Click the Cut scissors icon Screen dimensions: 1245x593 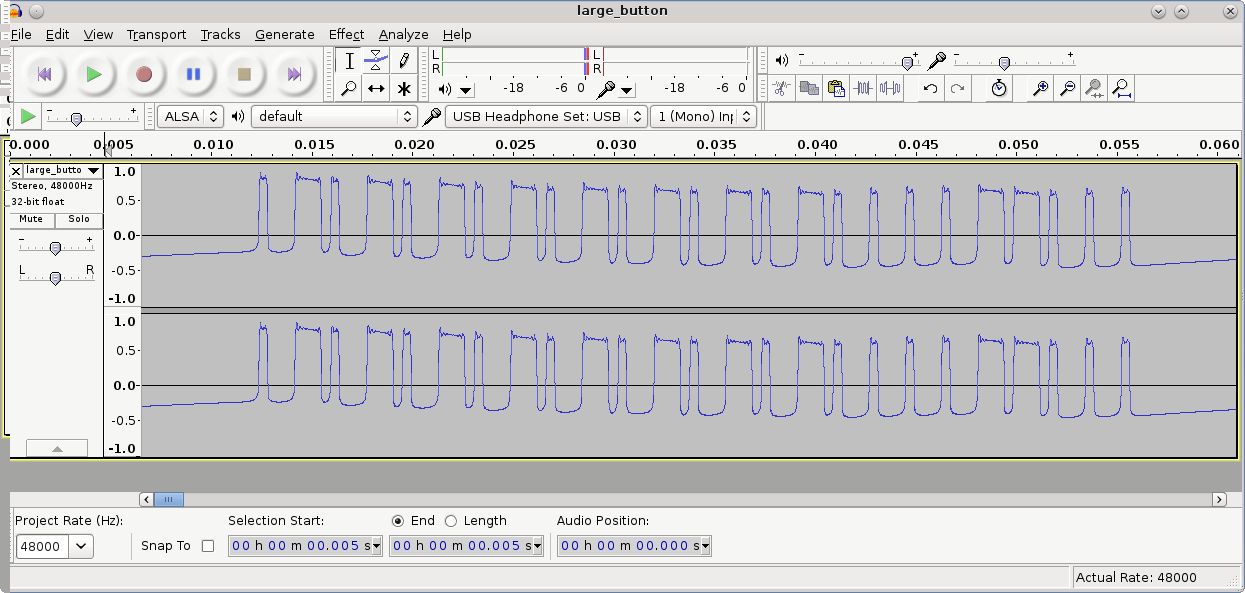[782, 88]
